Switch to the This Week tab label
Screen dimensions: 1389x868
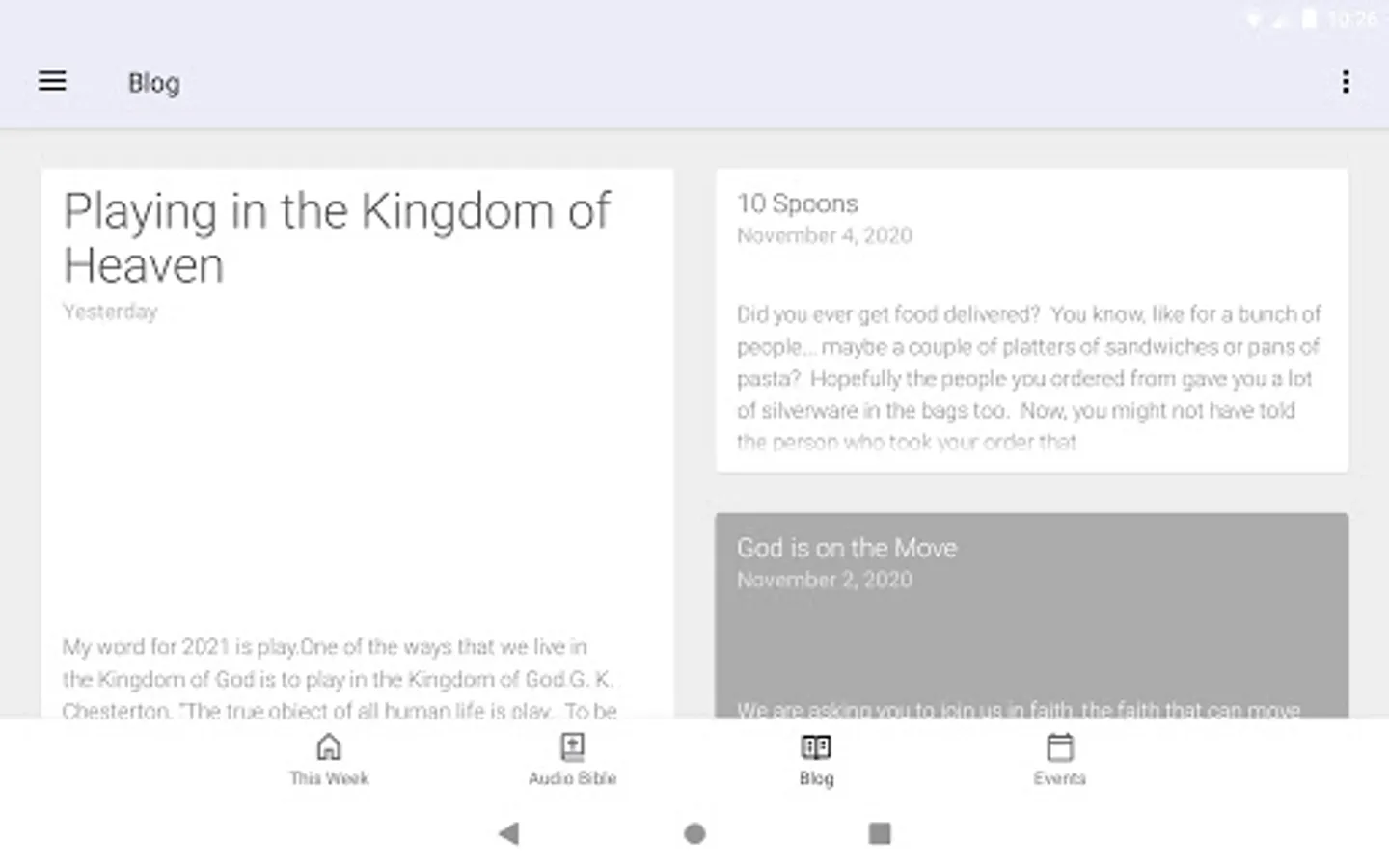tap(329, 778)
